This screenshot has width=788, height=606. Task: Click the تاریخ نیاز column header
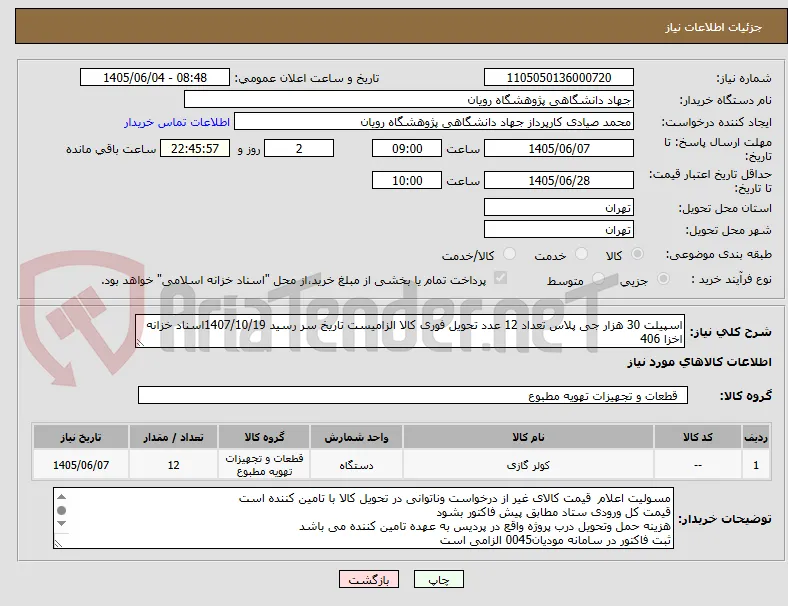point(81,437)
